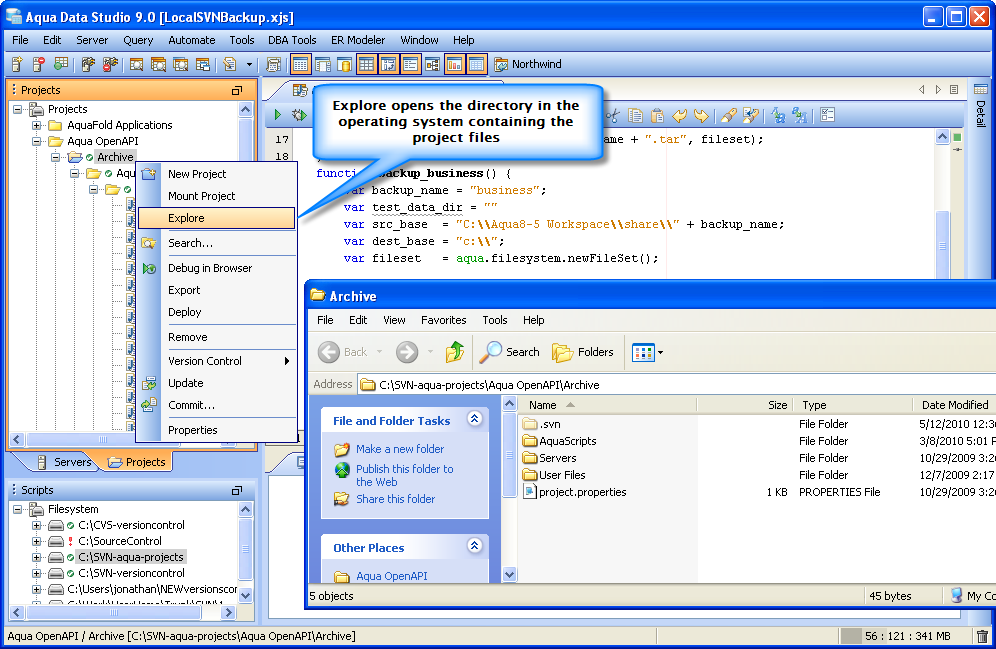The width and height of the screenshot is (996, 649).
Task: Select Mount Project in context menu
Action: pyautogui.click(x=217, y=196)
